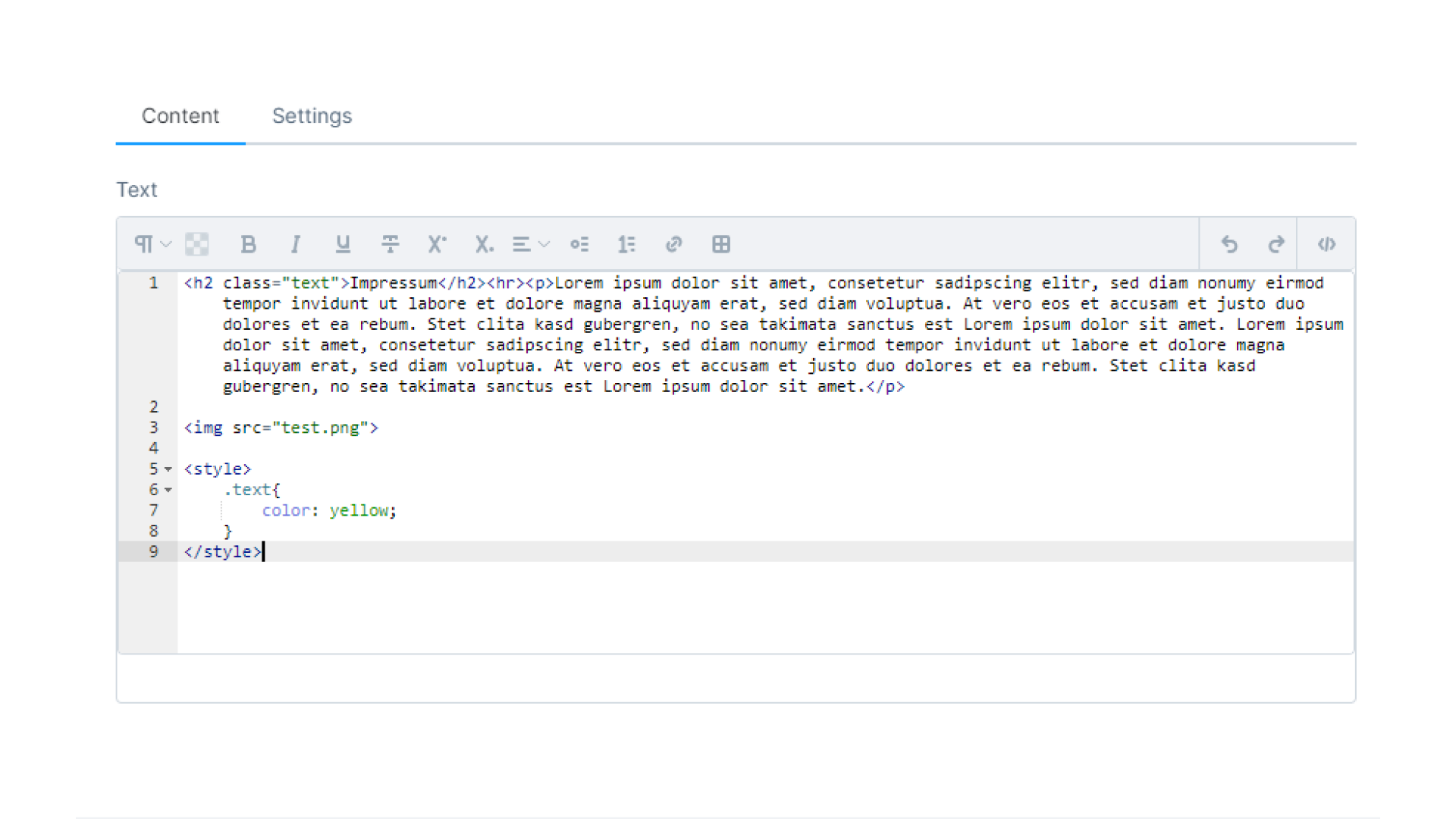
Task: Insert a hyperlink
Action: coord(673,244)
